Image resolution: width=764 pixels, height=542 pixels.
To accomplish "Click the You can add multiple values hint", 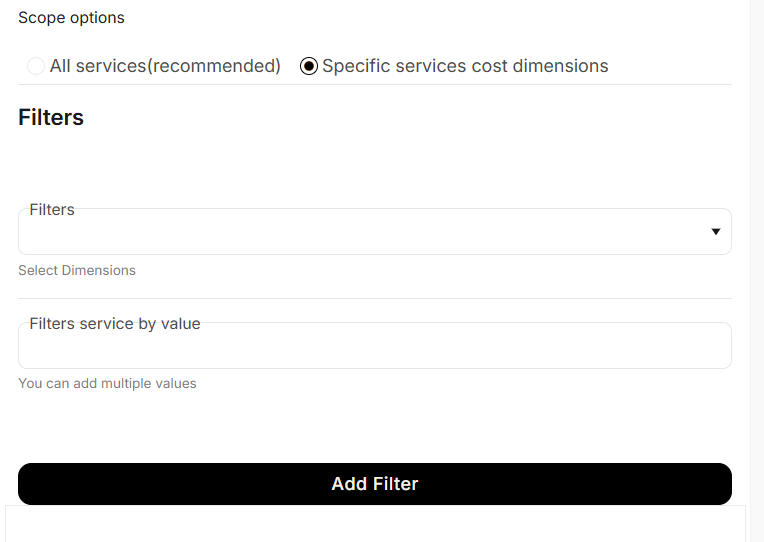I will 107,383.
